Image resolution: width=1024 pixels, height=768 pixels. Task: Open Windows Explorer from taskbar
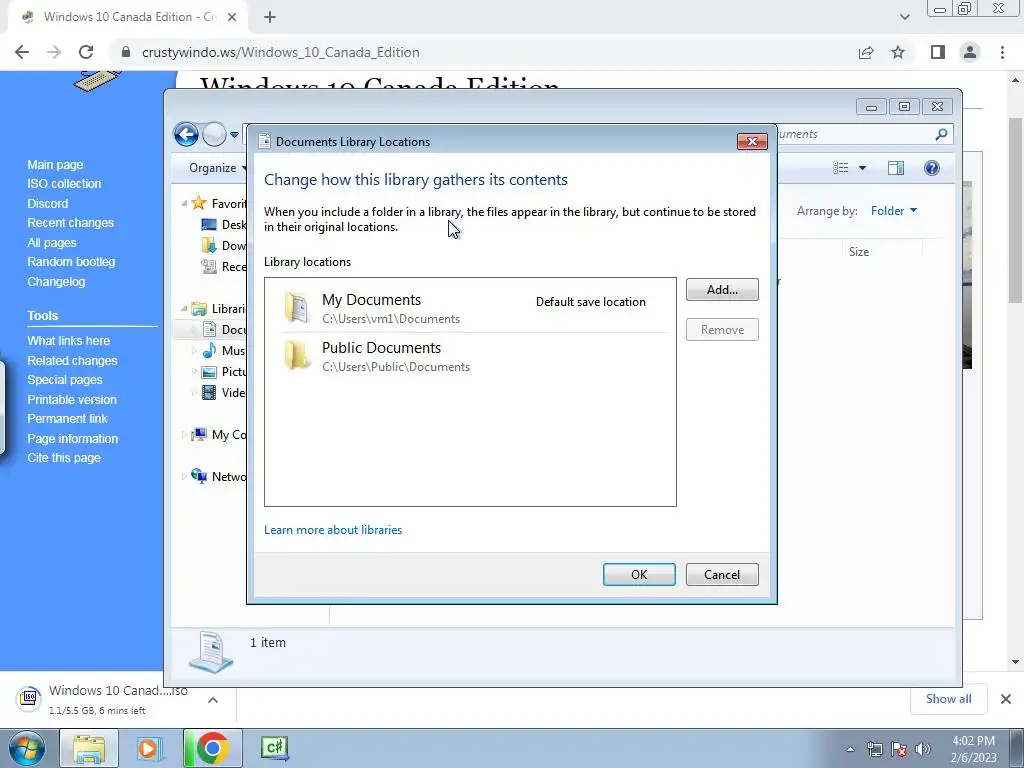pos(89,748)
